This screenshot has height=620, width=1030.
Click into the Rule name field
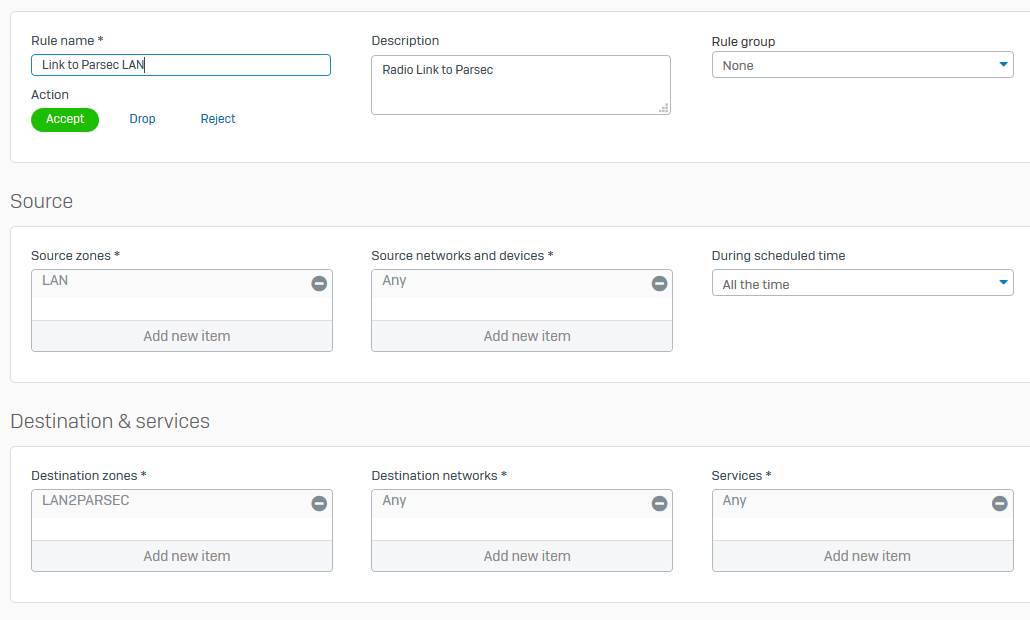tap(180, 65)
